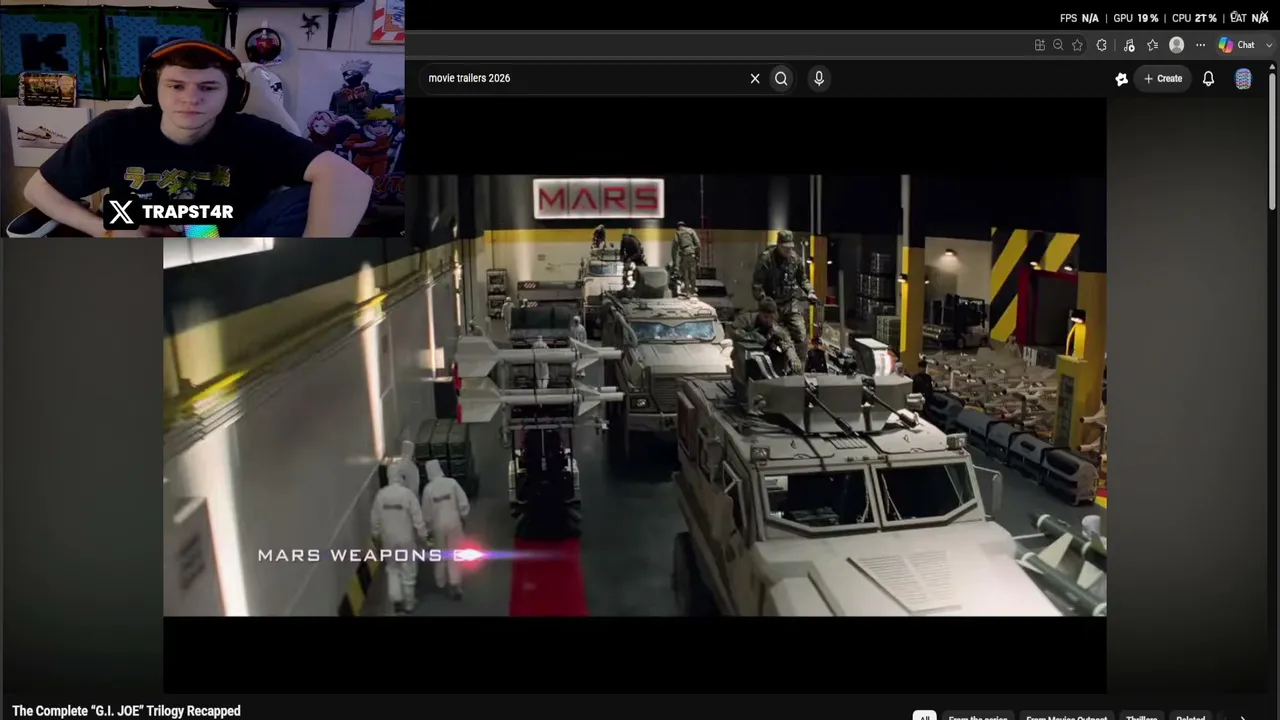Click the magnifier search button

click(781, 78)
